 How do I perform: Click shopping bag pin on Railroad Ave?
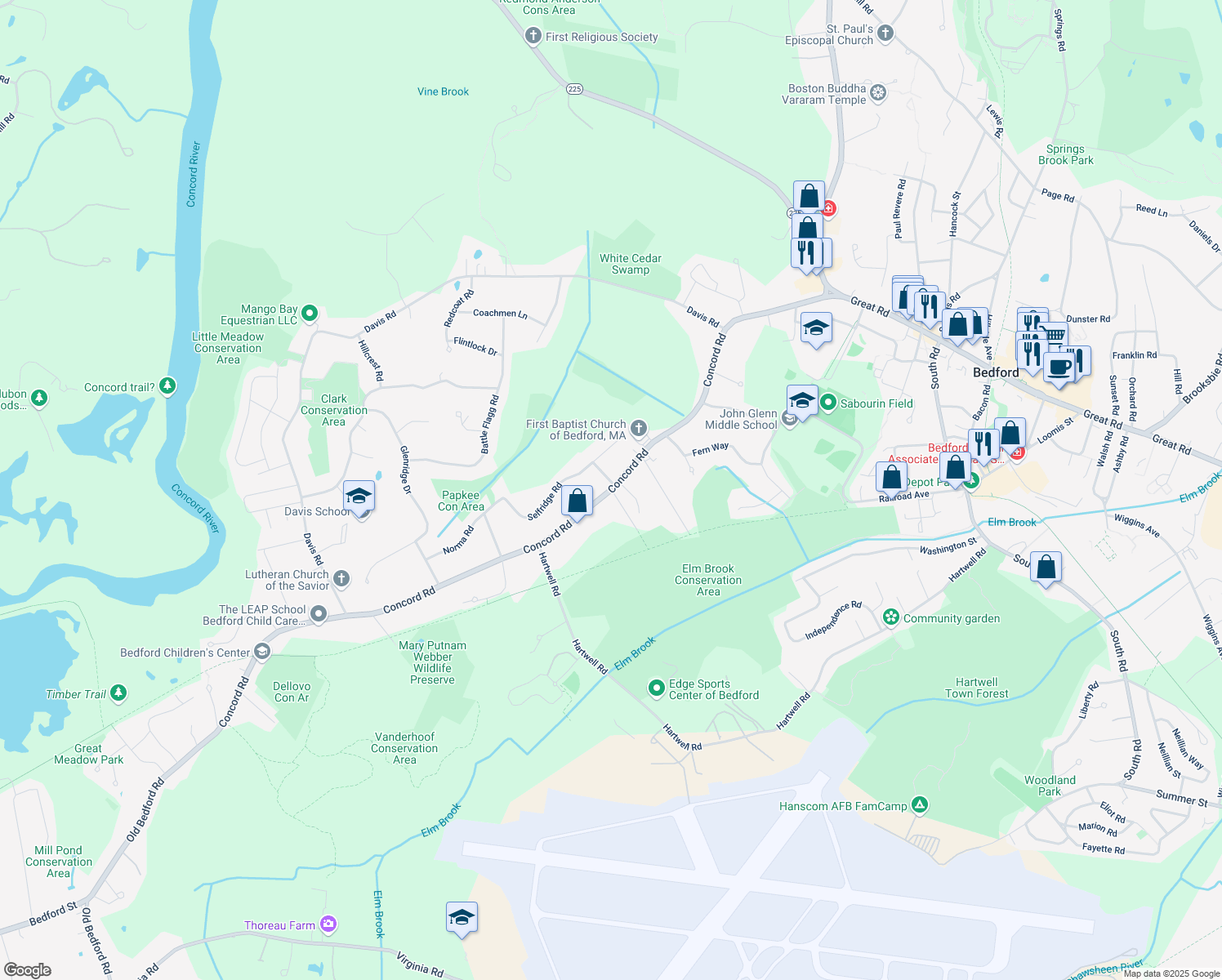pyautogui.click(x=892, y=479)
